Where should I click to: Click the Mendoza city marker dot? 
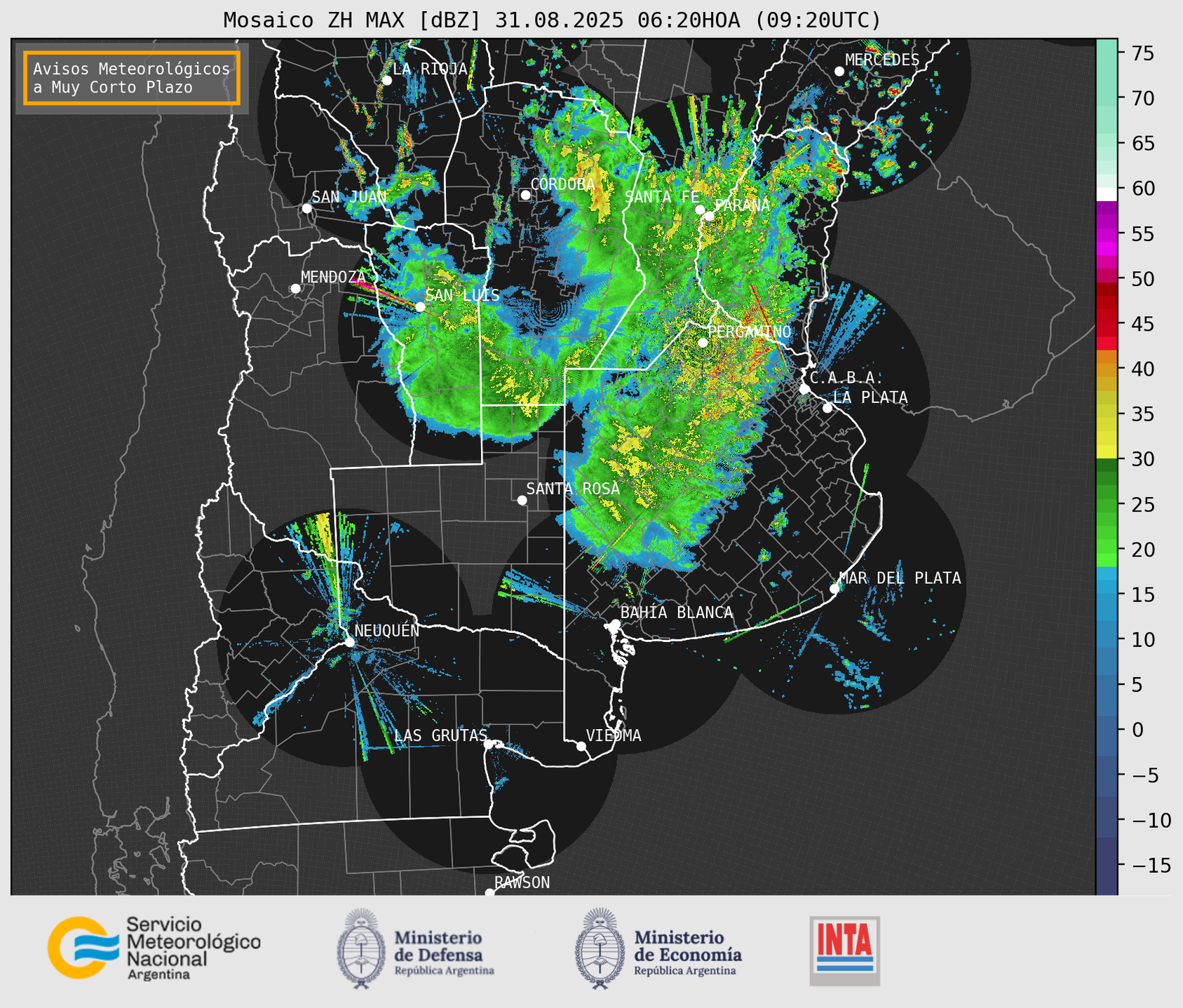click(295, 289)
